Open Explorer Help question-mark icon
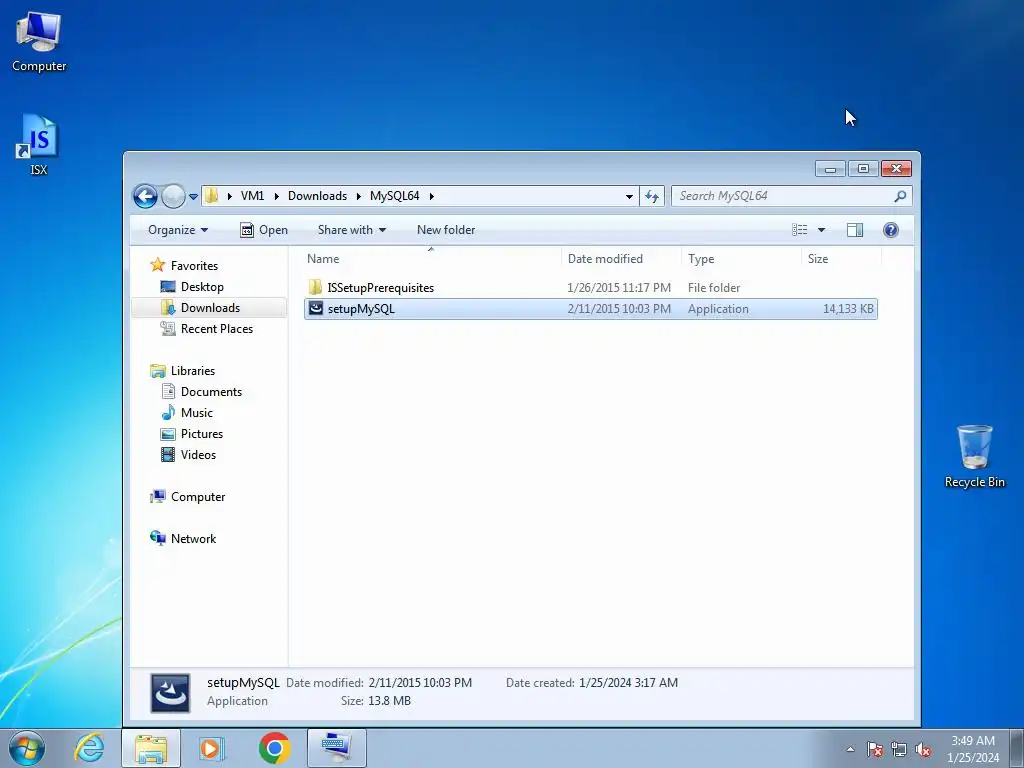 [x=891, y=230]
